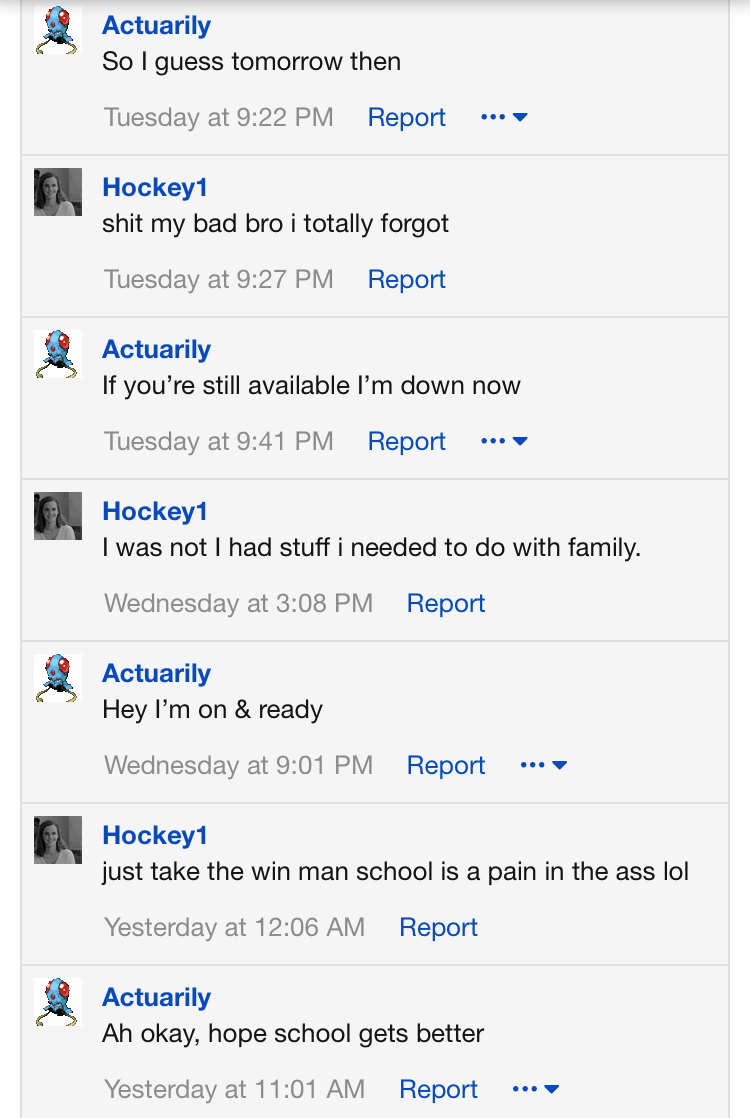
Task: Report the "just take the win man" message
Action: 438,927
